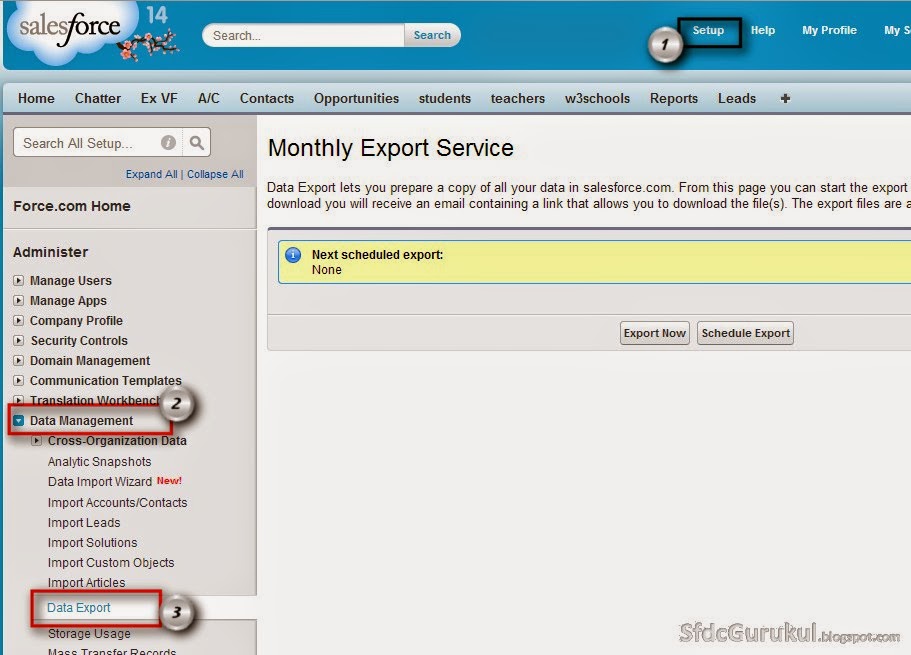
Task: Select Data Export in sidebar
Action: 78,607
